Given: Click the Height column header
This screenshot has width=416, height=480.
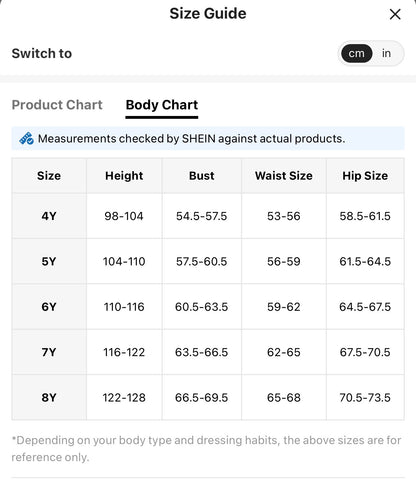Looking at the screenshot, I should click(x=124, y=176).
